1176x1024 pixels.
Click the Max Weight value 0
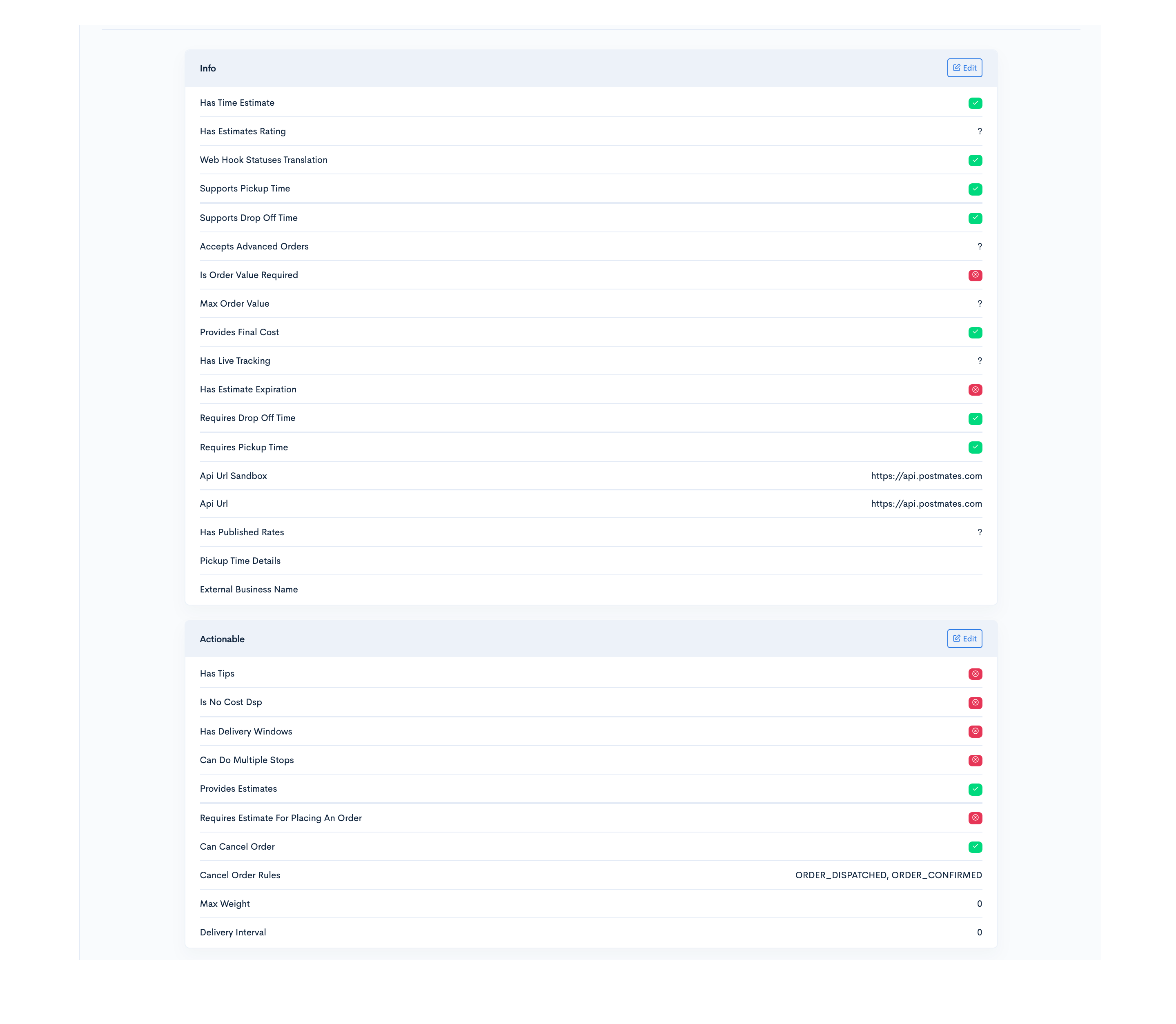(x=979, y=904)
